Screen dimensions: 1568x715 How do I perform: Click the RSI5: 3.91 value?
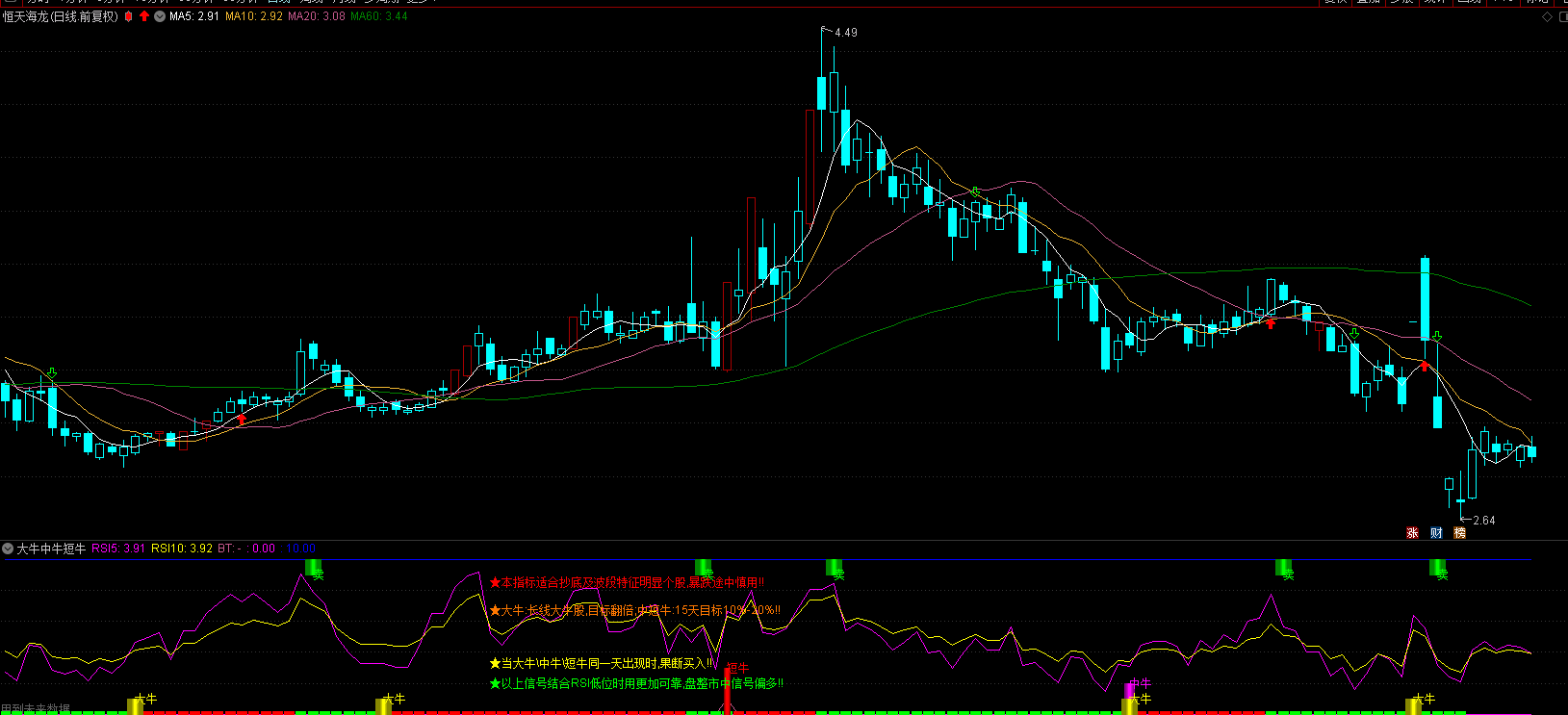[x=118, y=549]
